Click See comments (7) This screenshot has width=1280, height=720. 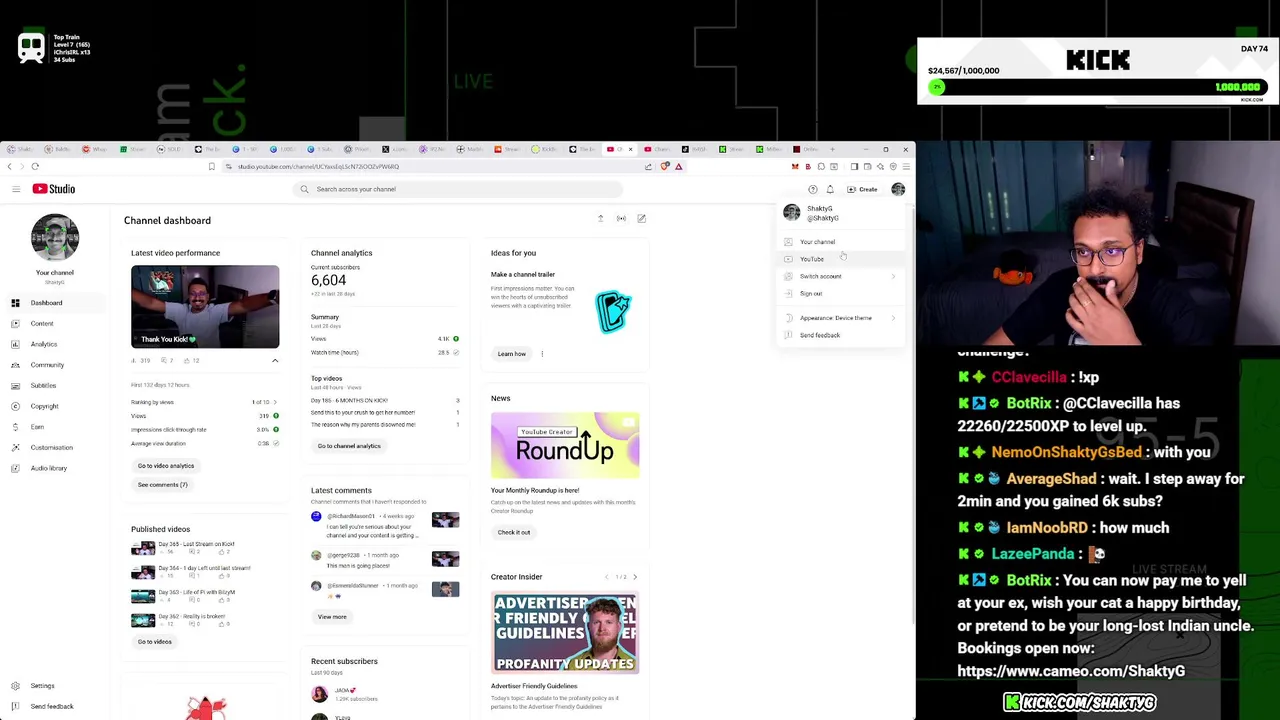pyautogui.click(x=162, y=485)
